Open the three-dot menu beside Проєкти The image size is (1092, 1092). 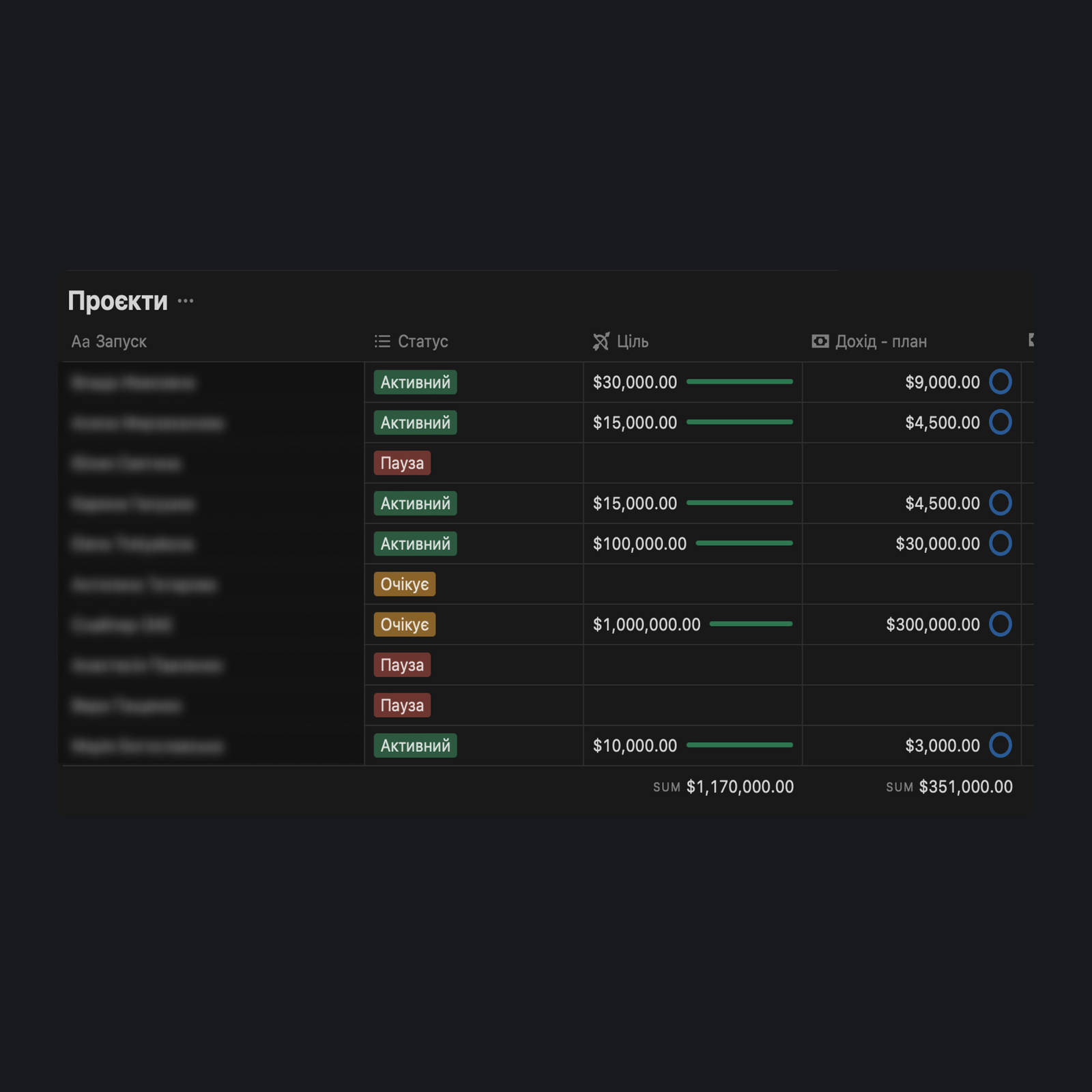pyautogui.click(x=186, y=301)
